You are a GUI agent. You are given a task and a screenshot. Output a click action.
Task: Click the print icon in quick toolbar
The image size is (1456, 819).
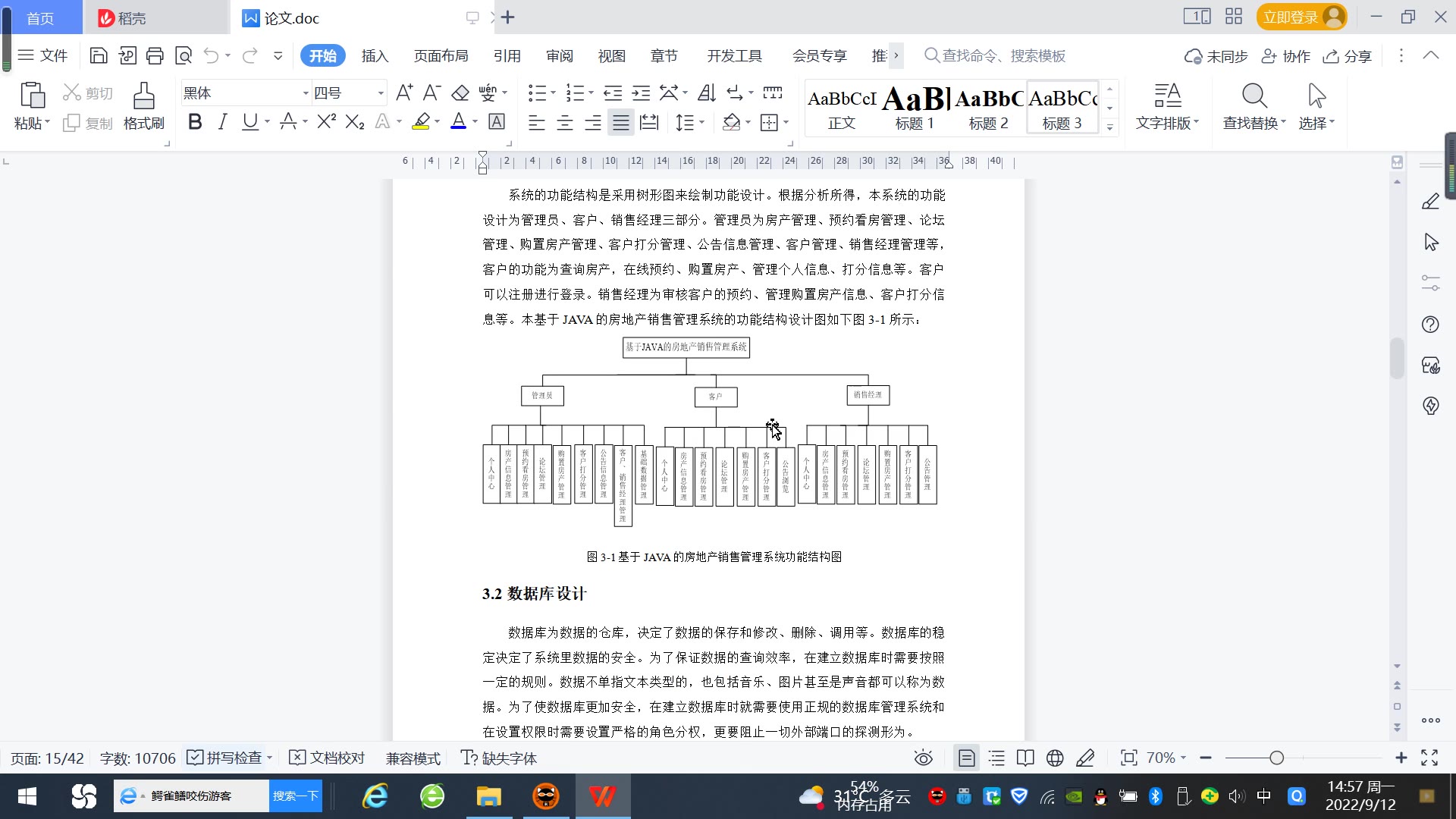click(155, 55)
